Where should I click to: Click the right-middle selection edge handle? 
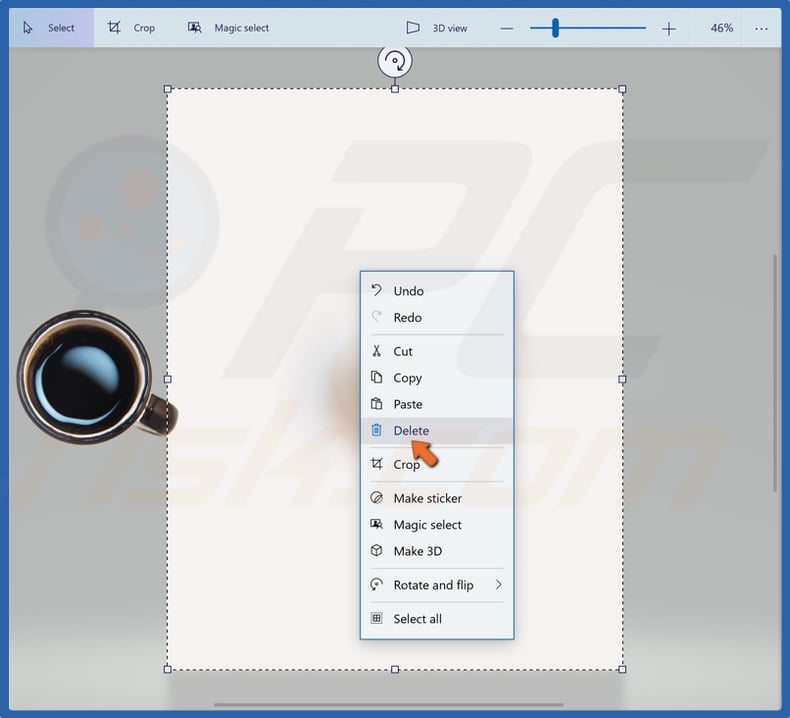coord(622,379)
